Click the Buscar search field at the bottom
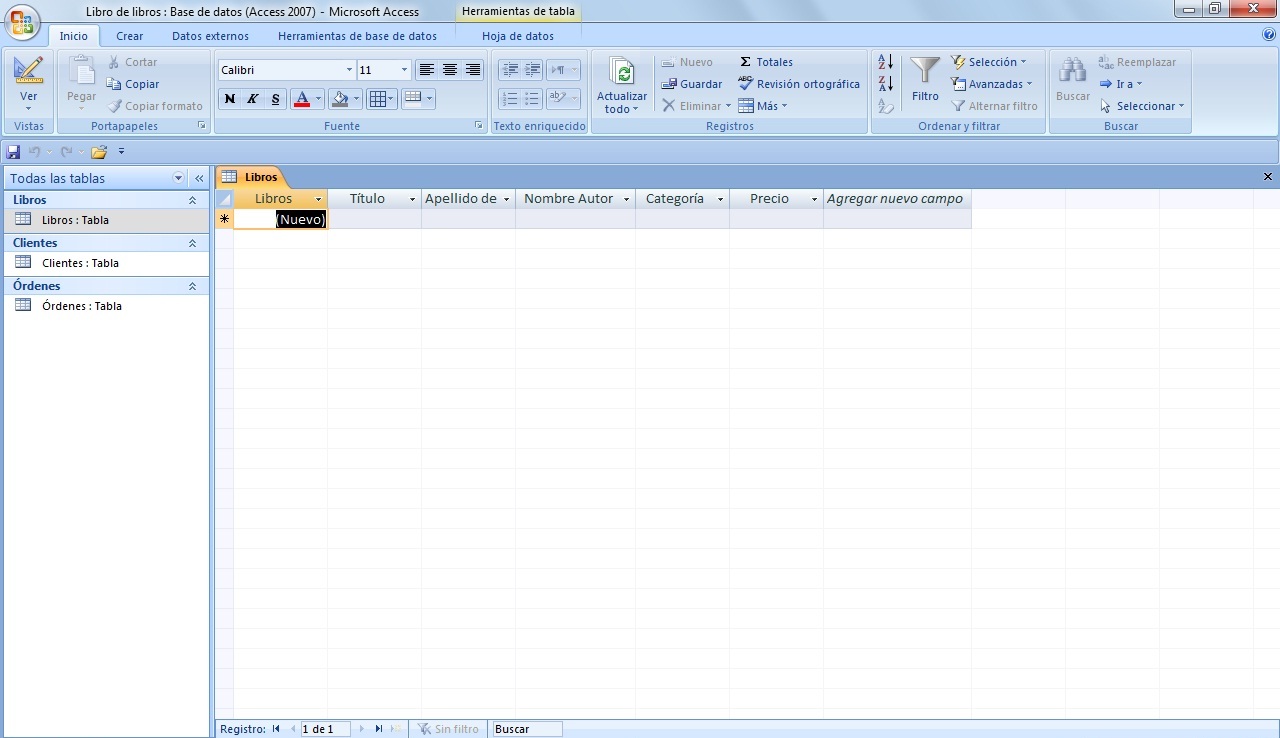Screen dimensions: 1280x738 [x=525, y=728]
